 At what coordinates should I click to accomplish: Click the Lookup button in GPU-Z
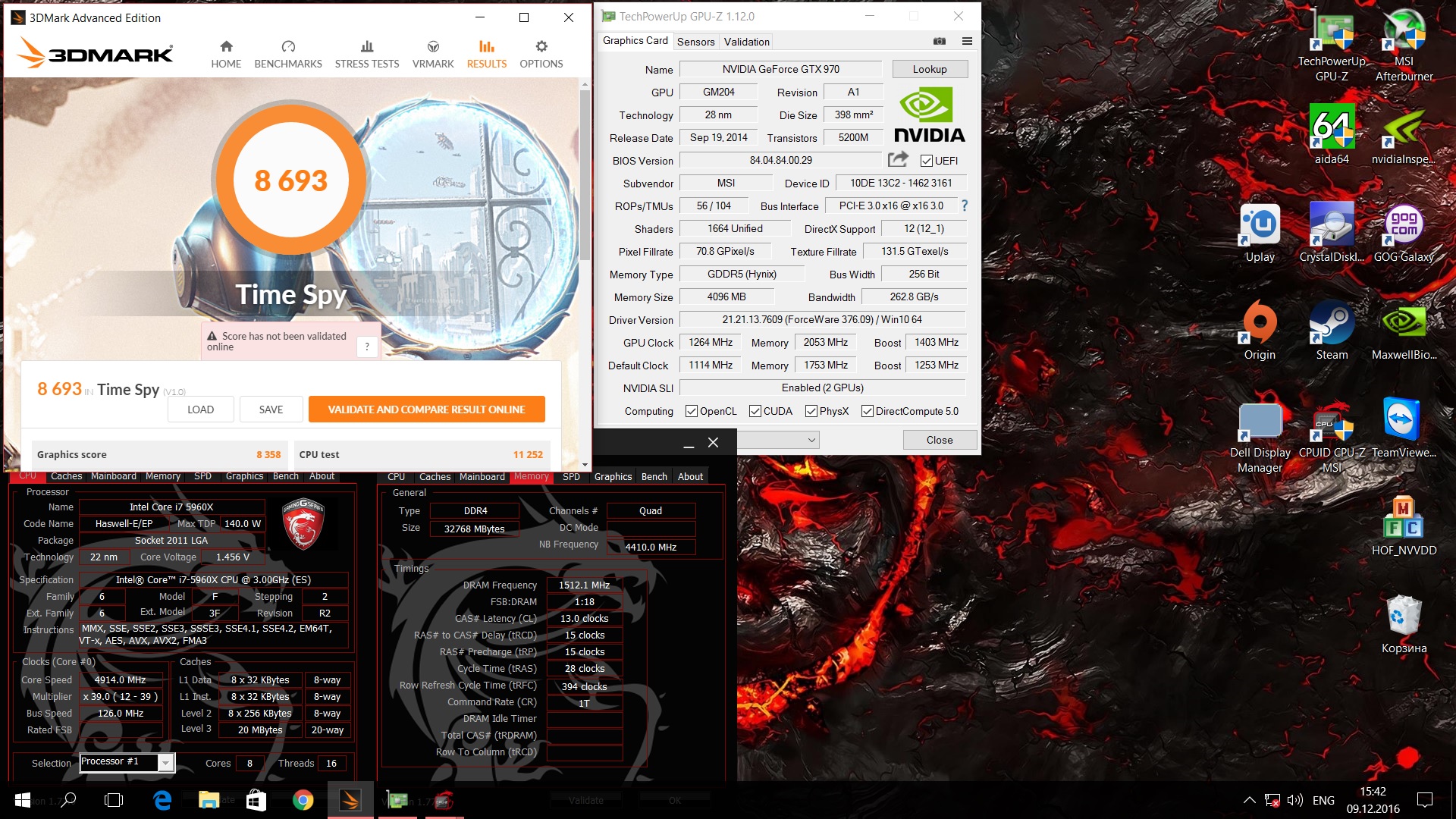pyautogui.click(x=930, y=69)
